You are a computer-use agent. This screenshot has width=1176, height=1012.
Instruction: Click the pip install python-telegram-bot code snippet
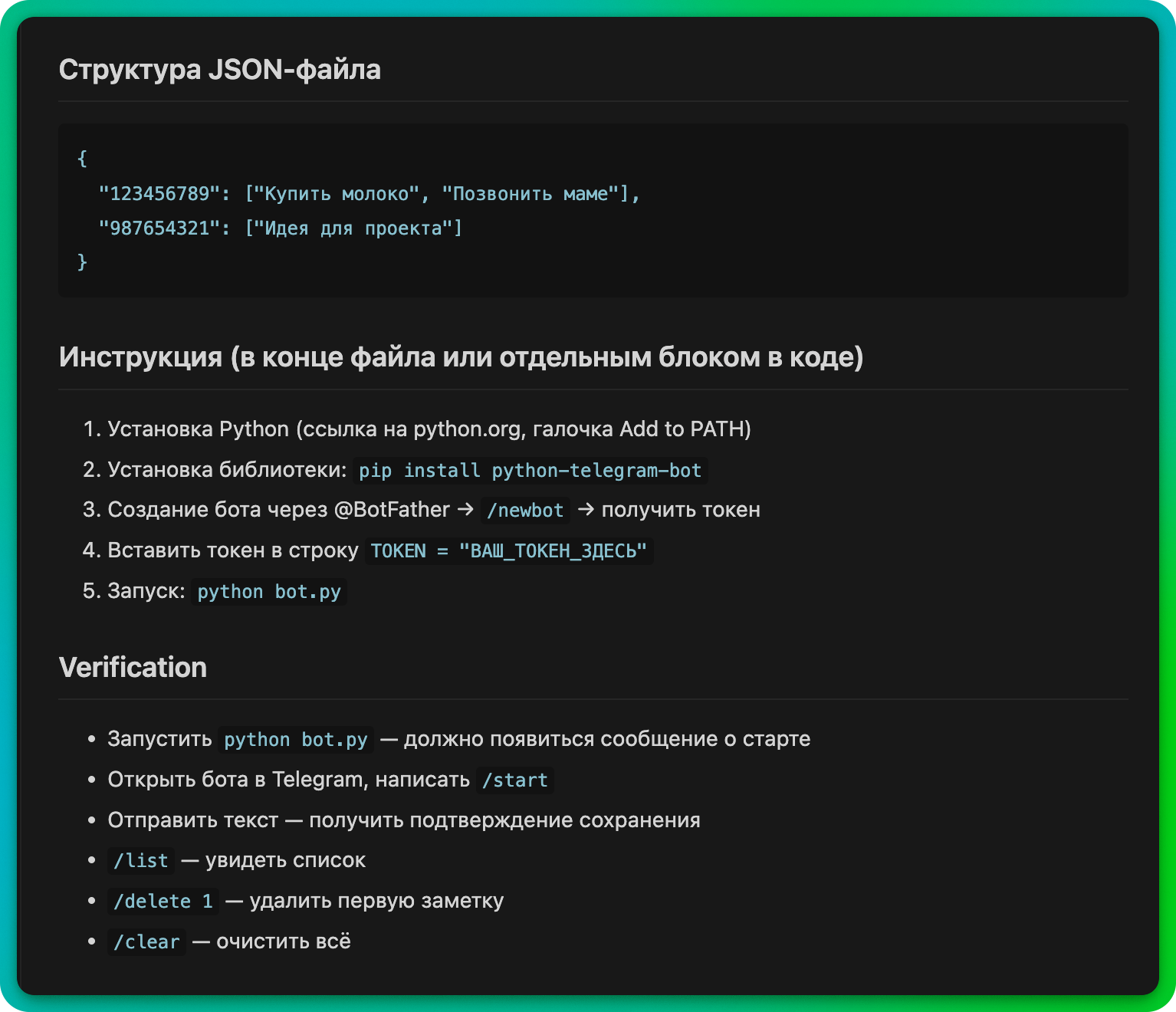tap(530, 471)
